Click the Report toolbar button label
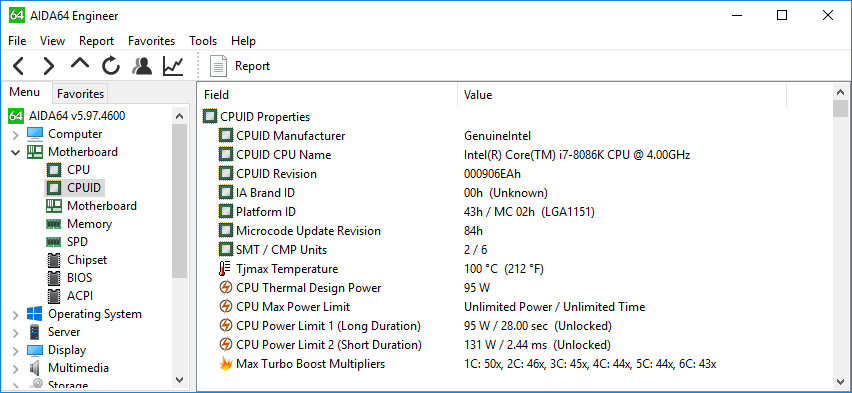Image resolution: width=852 pixels, height=393 pixels. [x=252, y=66]
